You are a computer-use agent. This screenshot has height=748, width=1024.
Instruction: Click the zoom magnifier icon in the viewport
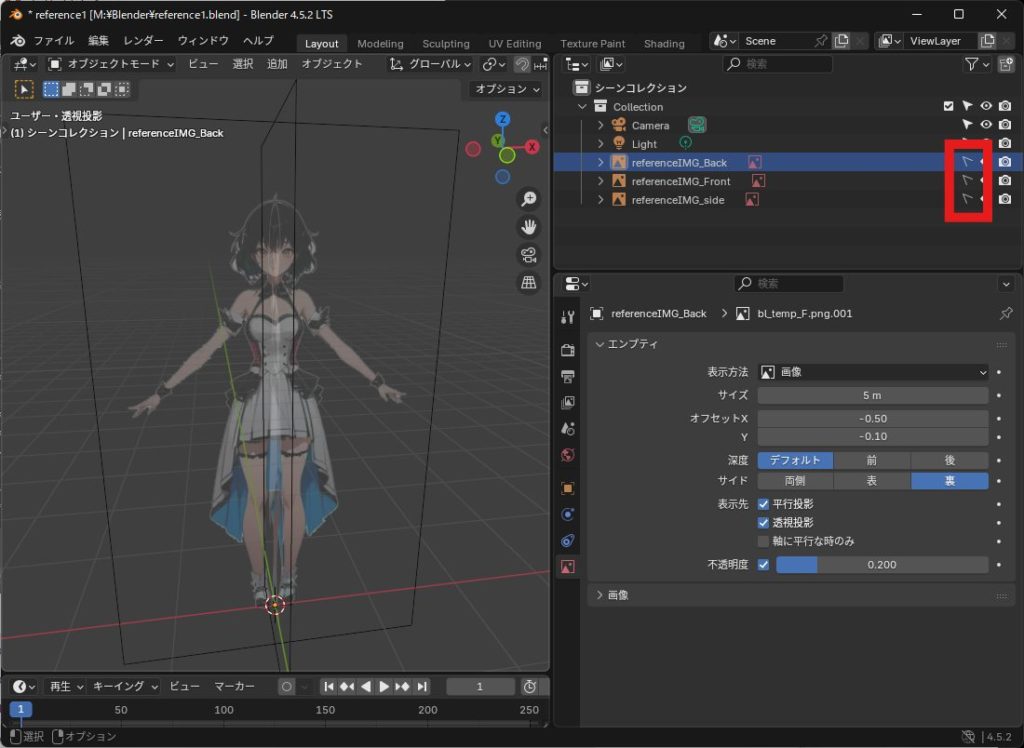point(528,199)
